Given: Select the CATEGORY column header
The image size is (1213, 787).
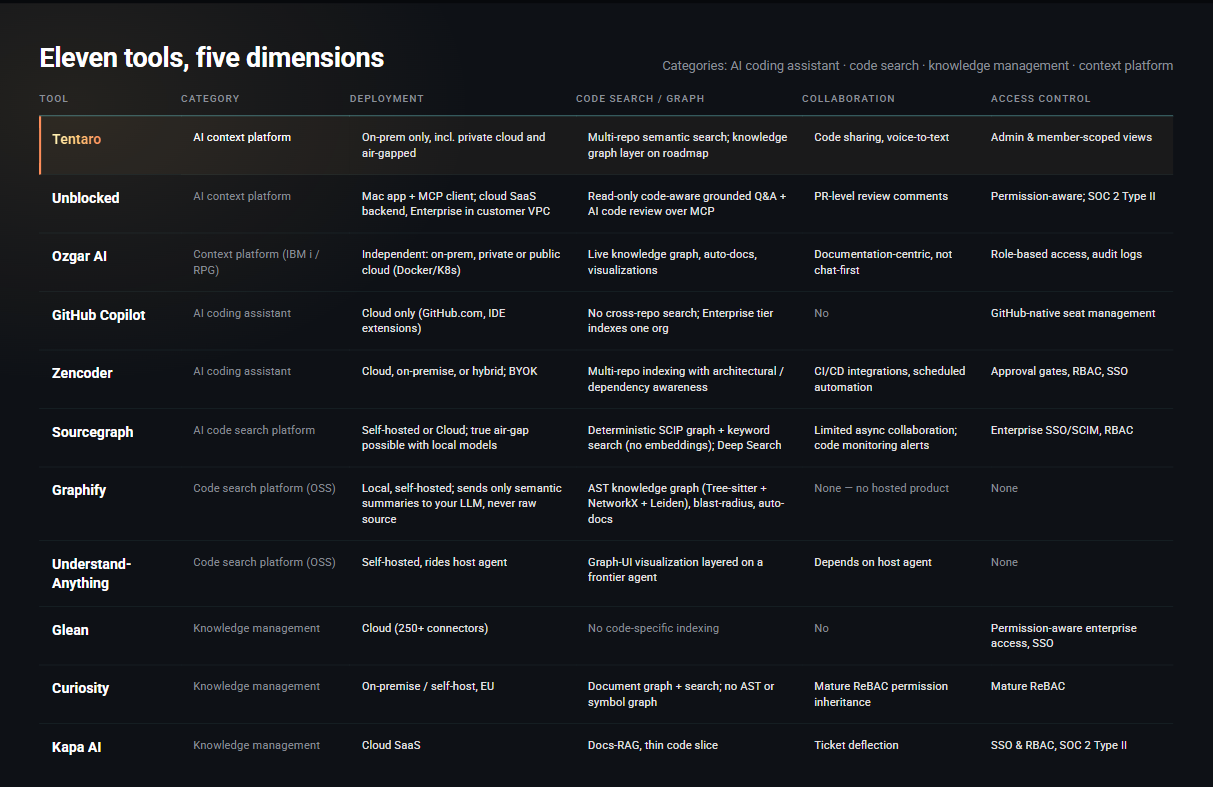Looking at the screenshot, I should [x=210, y=99].
